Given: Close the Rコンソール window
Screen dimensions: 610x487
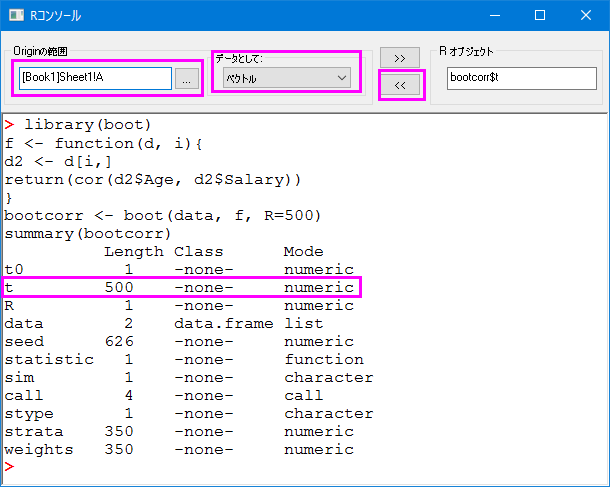Looking at the screenshot, I should click(585, 16).
